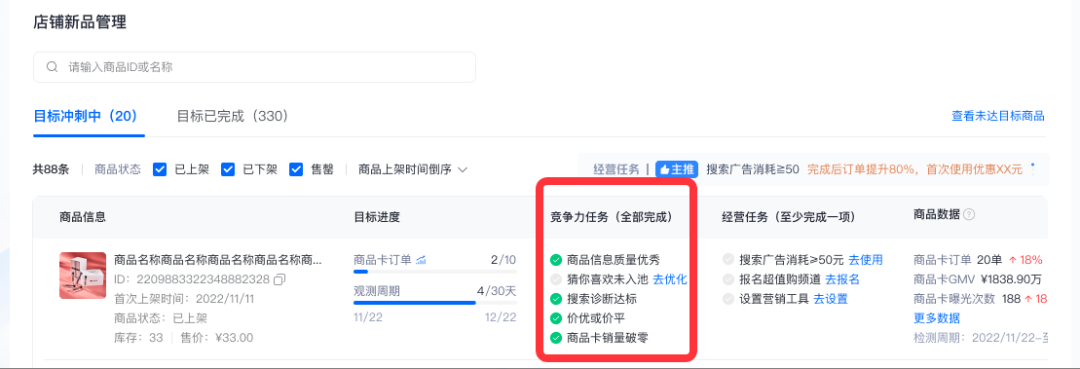Click the help icon beside 商品数据
This screenshot has height=369, width=1080.
969,215
